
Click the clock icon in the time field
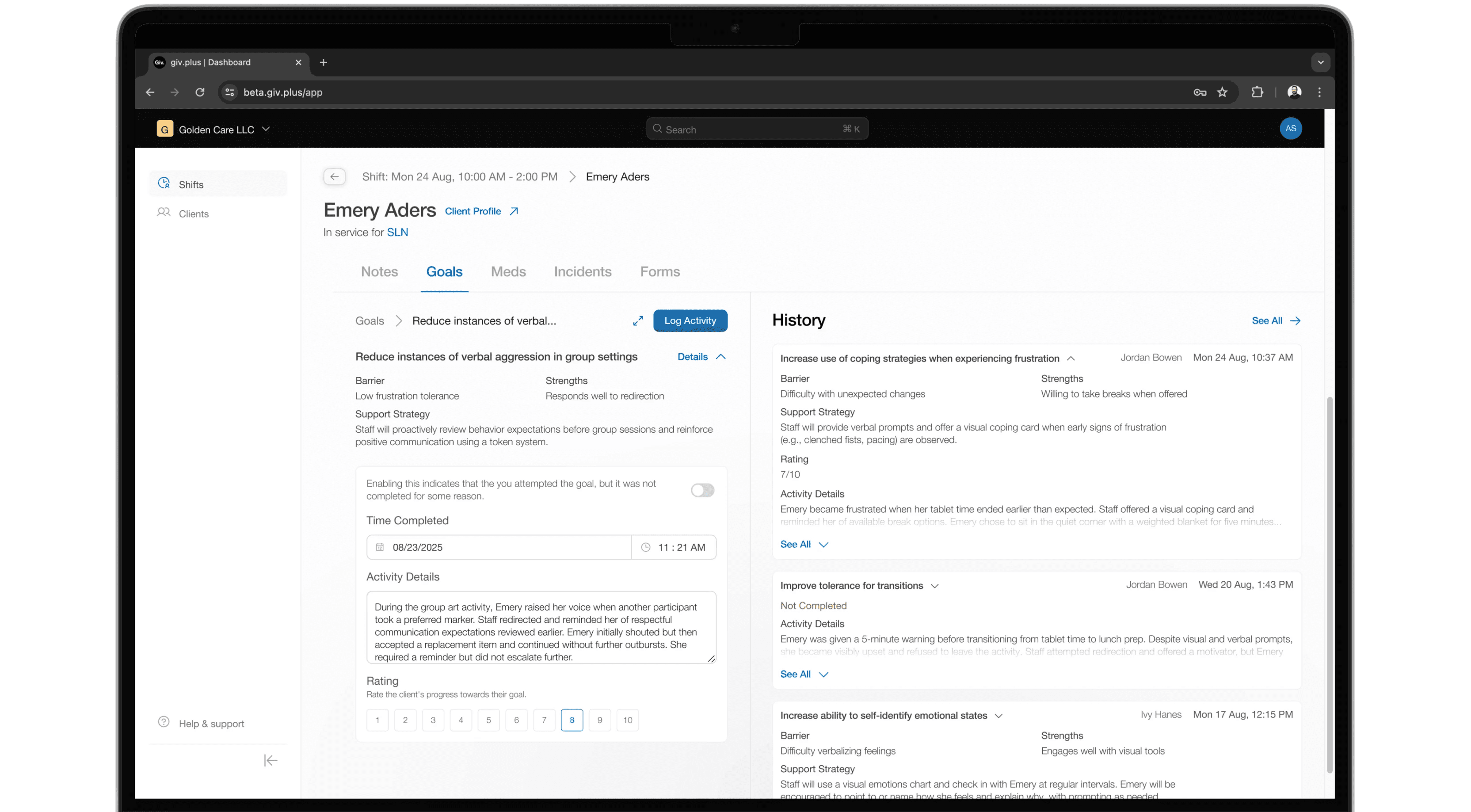tap(646, 547)
